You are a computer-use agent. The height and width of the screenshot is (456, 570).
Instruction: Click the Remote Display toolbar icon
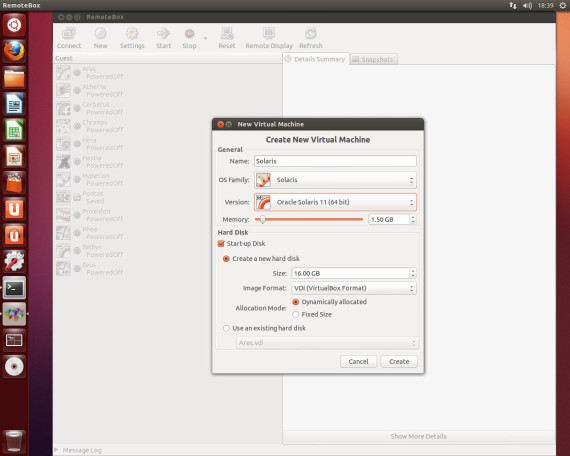[x=269, y=38]
